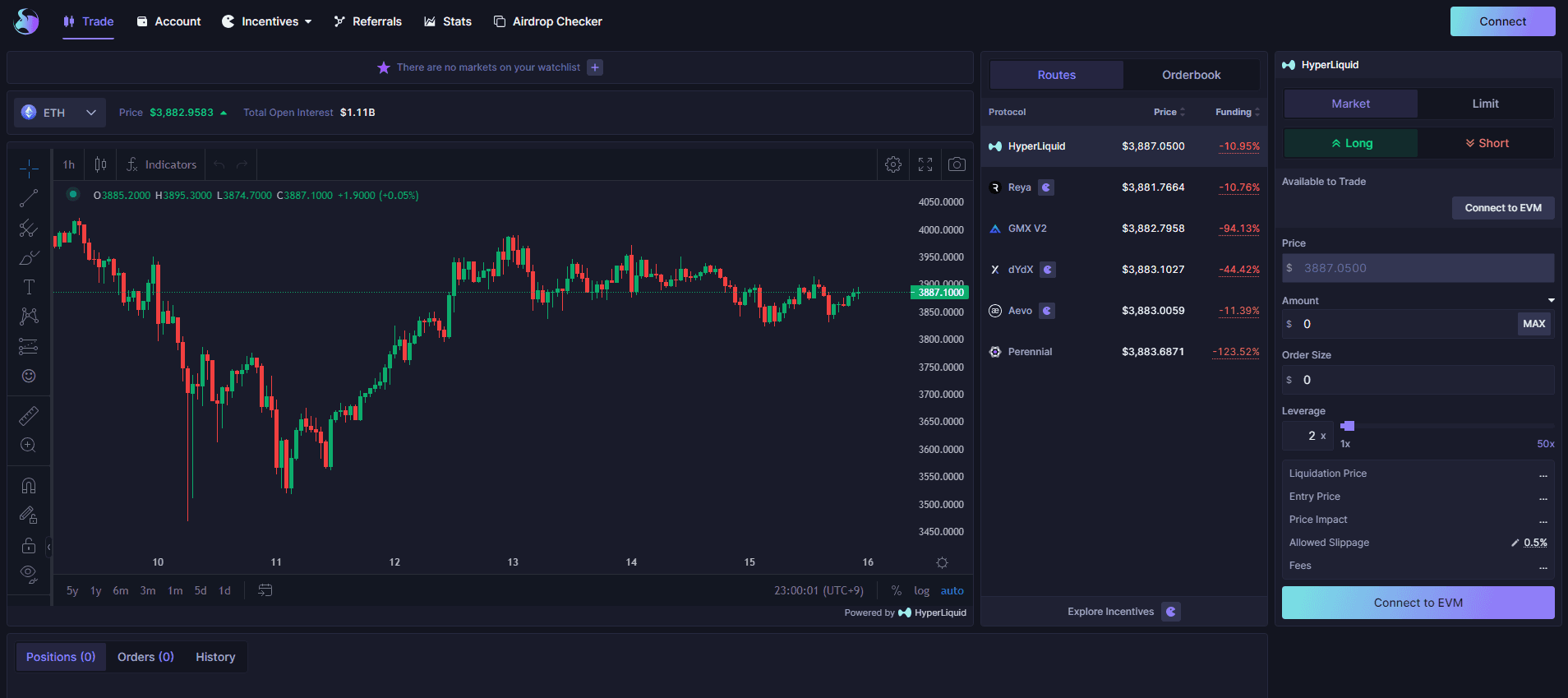Focus the Order Size input field

click(x=1418, y=380)
